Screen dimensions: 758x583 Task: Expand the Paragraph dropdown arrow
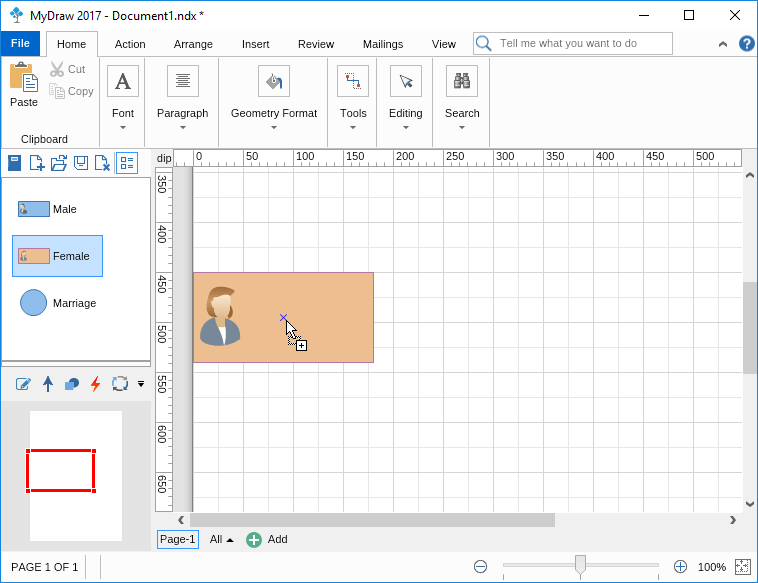183,128
